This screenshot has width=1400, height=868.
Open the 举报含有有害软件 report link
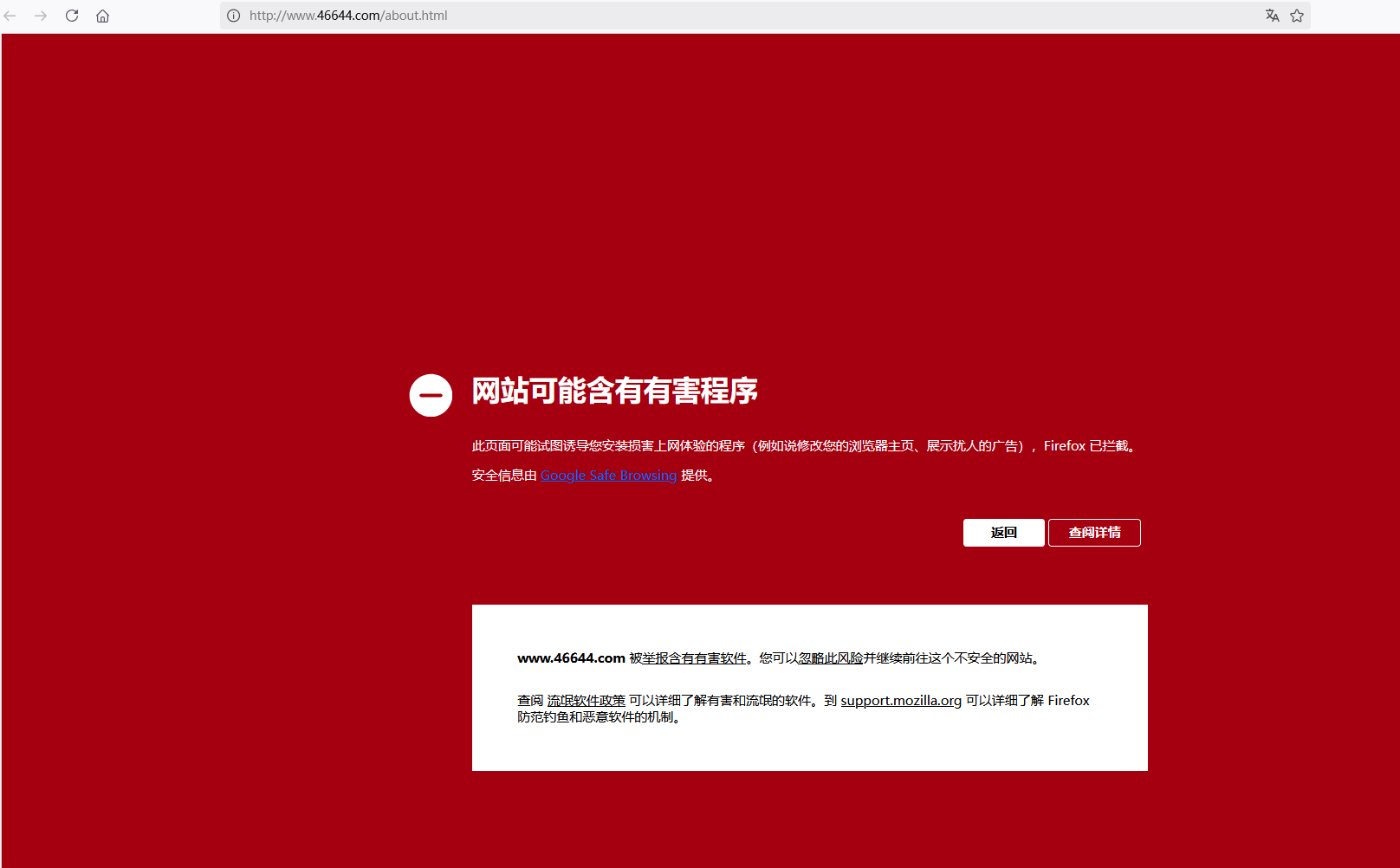694,658
